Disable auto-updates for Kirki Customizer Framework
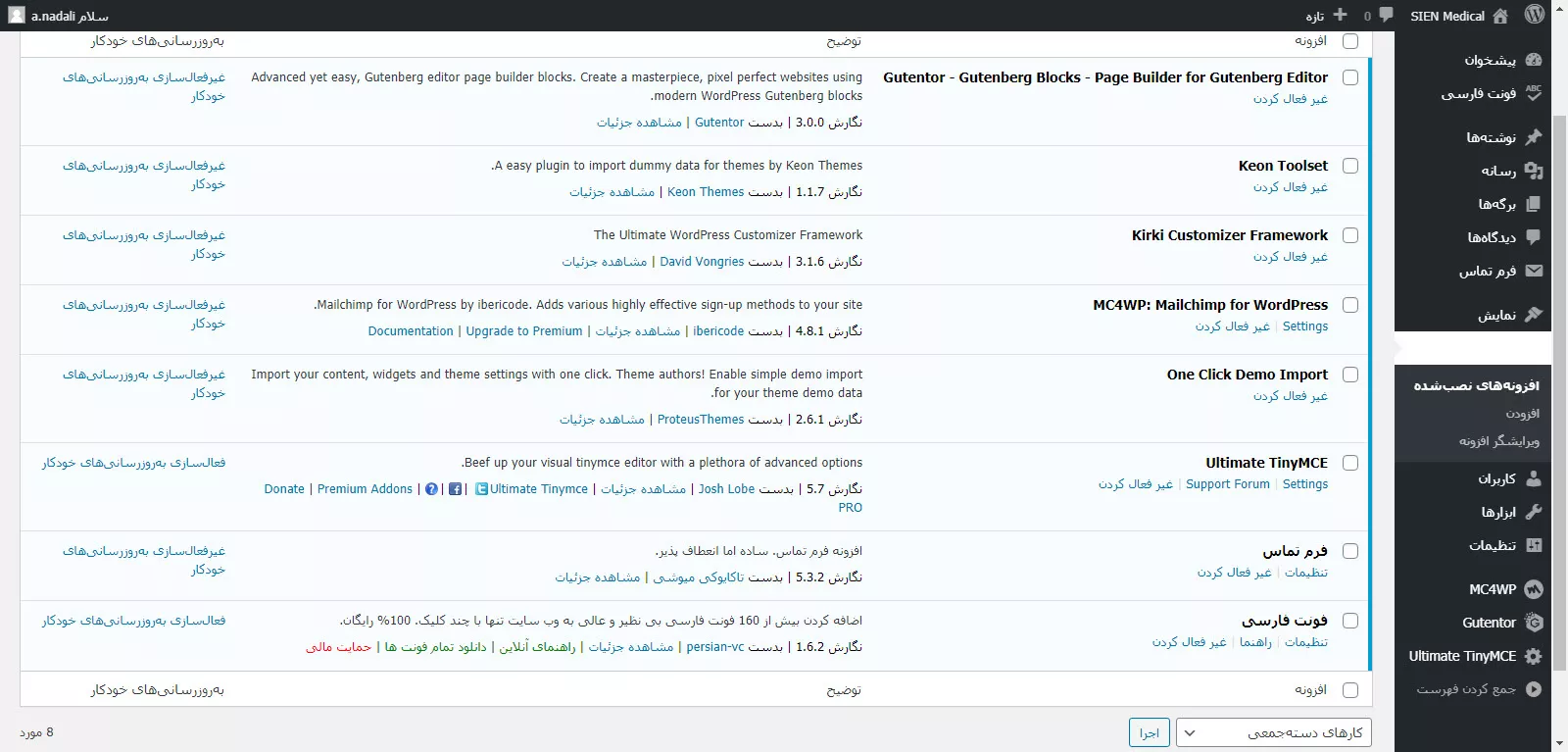Image resolution: width=1568 pixels, height=752 pixels. click(144, 244)
